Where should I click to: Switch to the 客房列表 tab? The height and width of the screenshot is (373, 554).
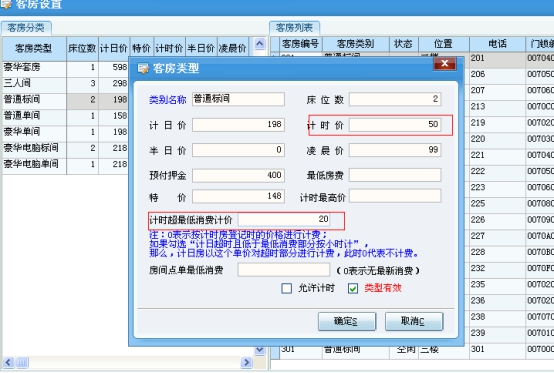[x=294, y=28]
